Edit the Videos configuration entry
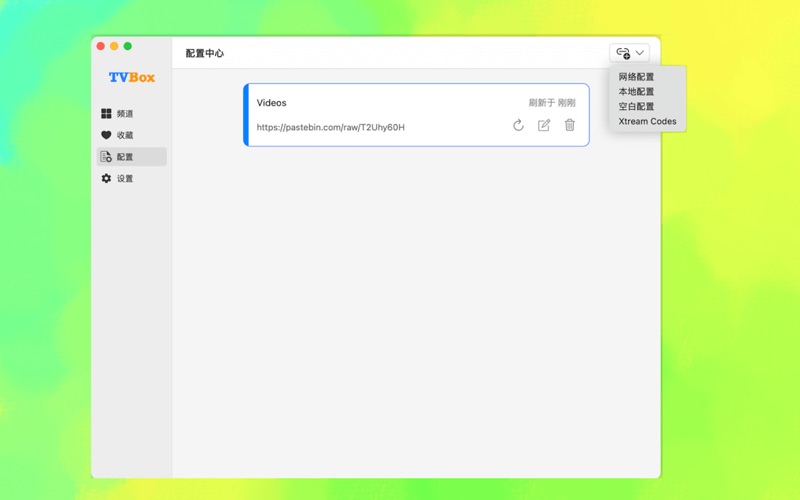This screenshot has height=500, width=800. (x=544, y=125)
